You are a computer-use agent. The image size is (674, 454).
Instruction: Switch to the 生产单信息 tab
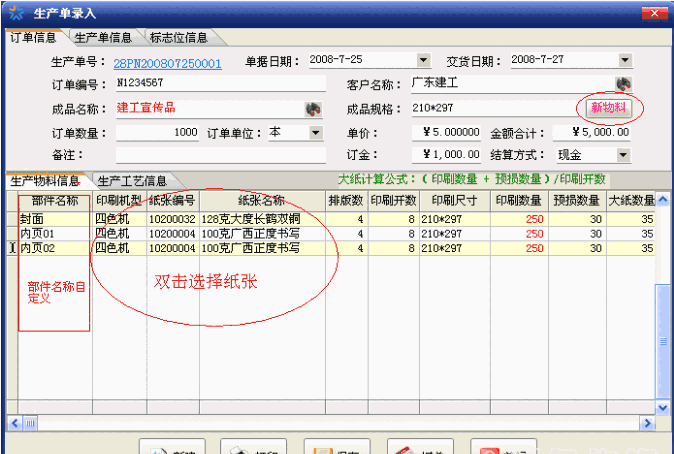click(x=103, y=37)
